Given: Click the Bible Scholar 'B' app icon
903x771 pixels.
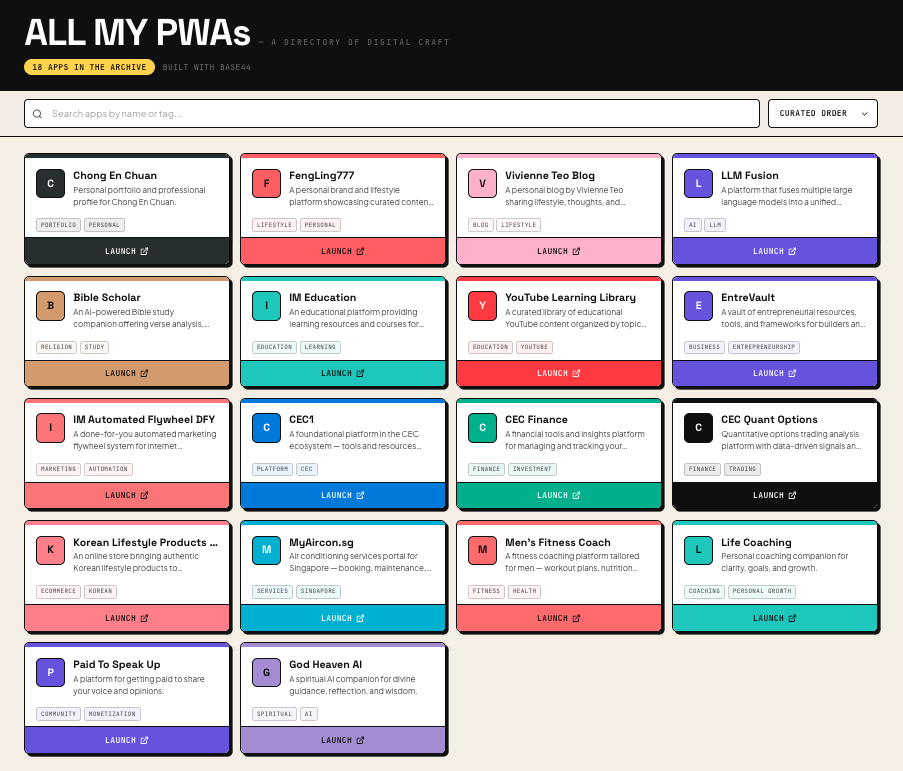Looking at the screenshot, I should click(x=51, y=305).
